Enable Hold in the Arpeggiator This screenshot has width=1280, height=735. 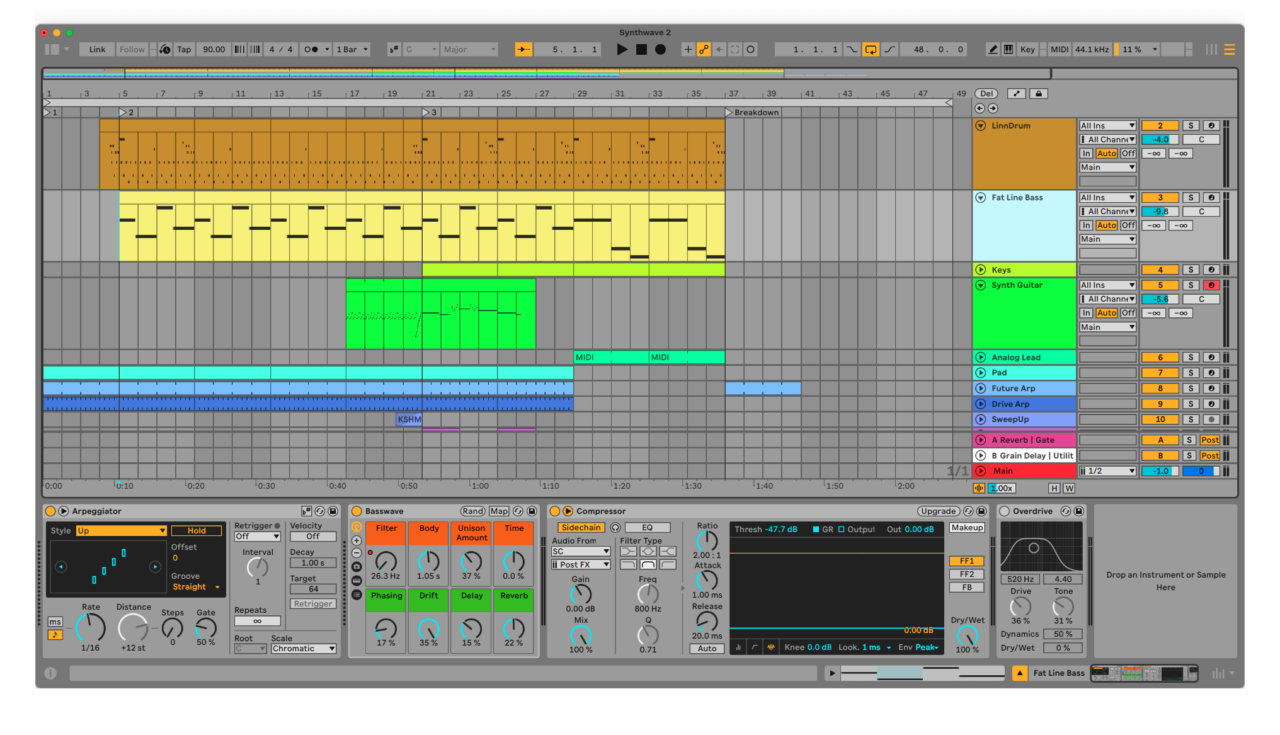(196, 531)
